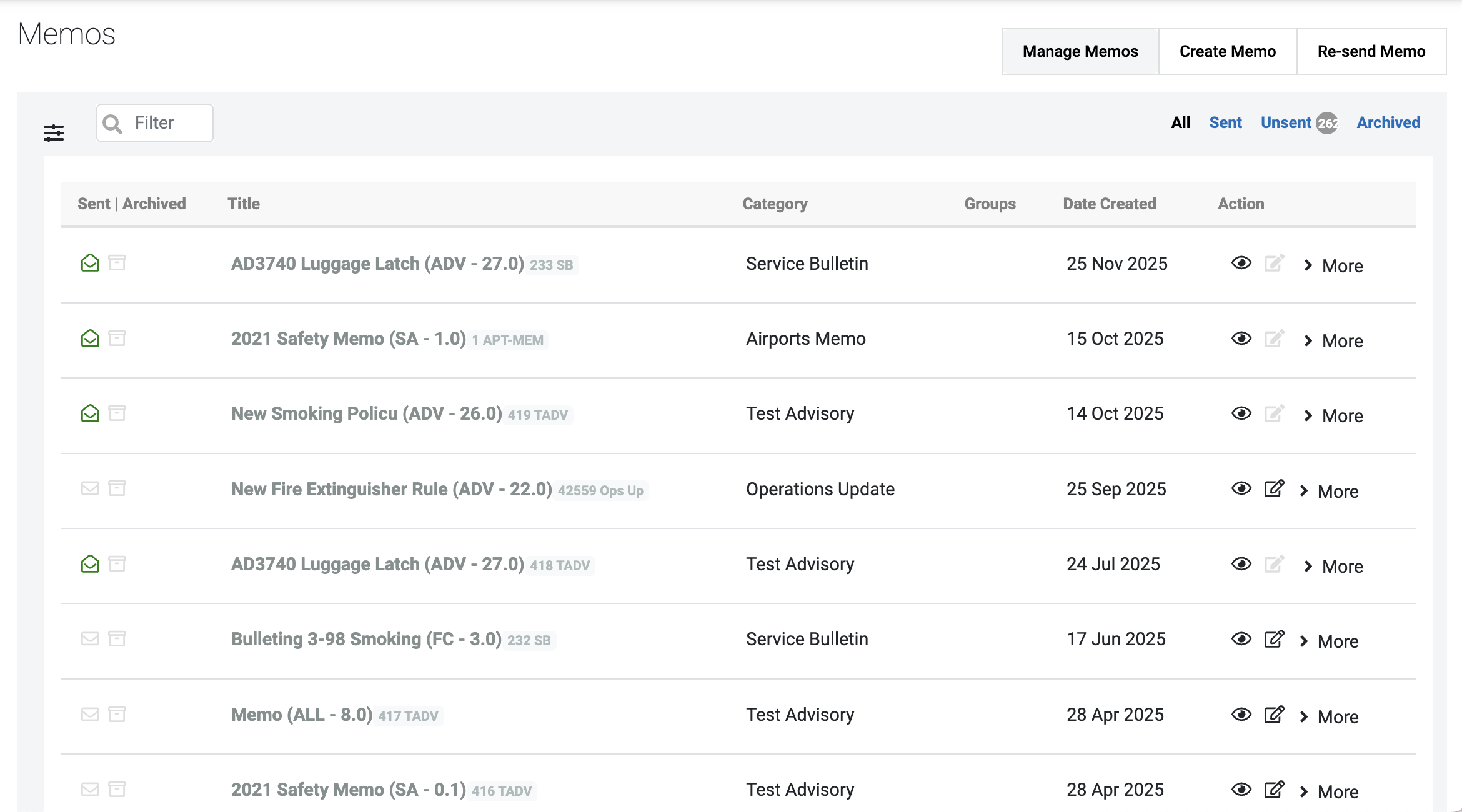Archive the AD3740 Luggage Latch 233 SB memo

tap(117, 263)
